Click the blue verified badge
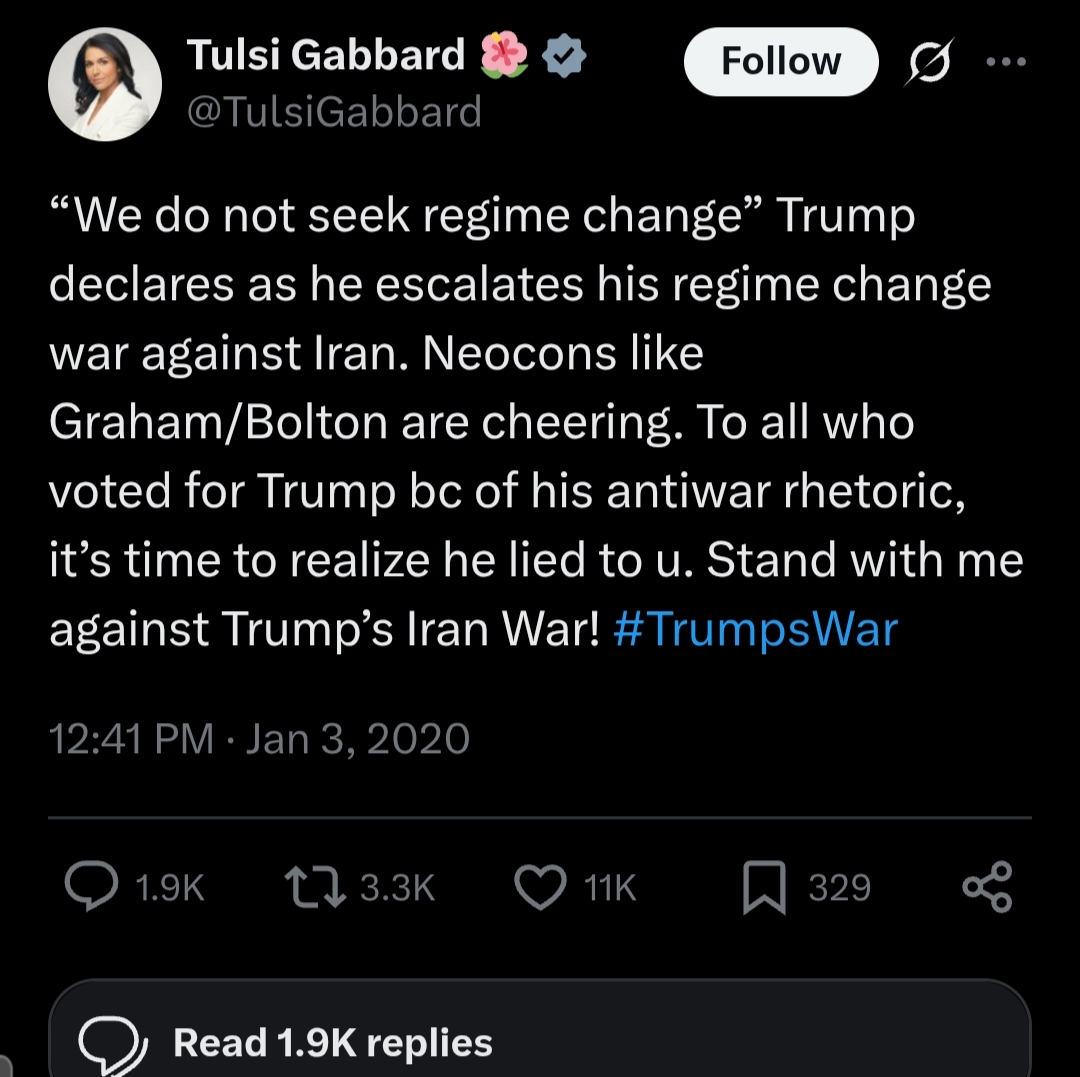This screenshot has width=1080, height=1077. coord(564,59)
